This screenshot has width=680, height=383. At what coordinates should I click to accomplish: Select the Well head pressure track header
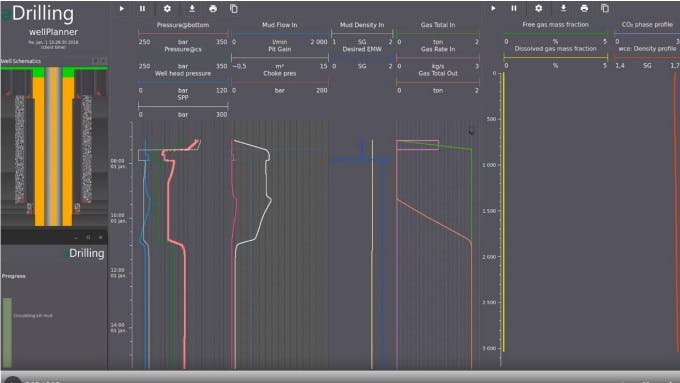point(183,74)
